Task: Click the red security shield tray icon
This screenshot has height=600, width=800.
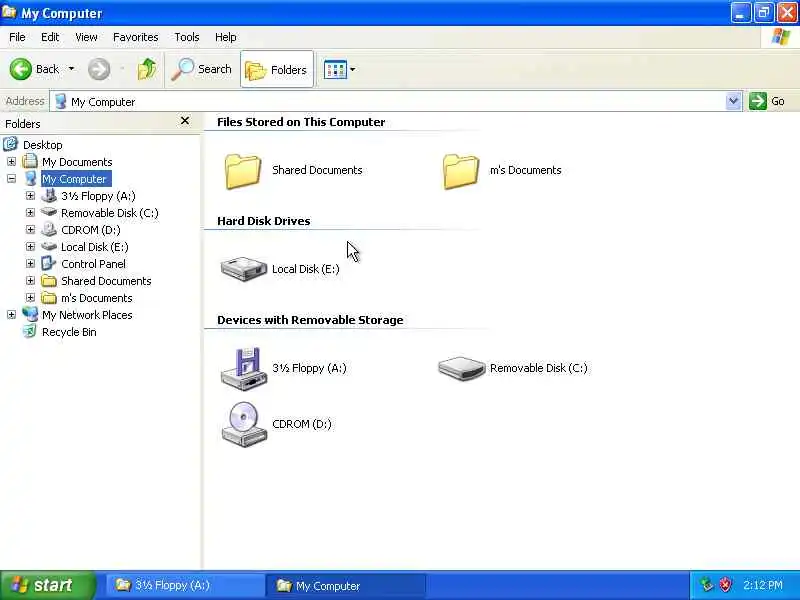Action: point(725,585)
